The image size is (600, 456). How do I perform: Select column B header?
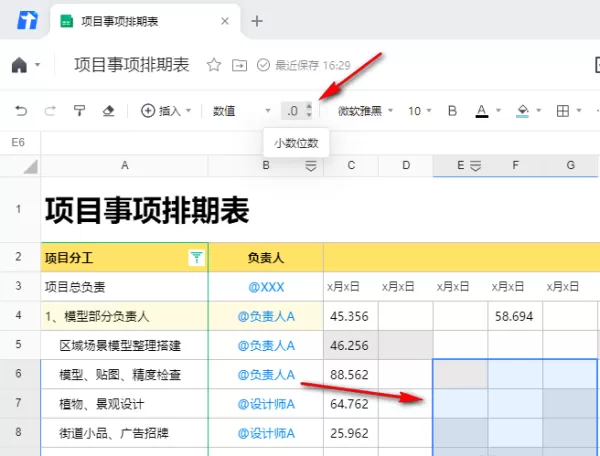[266, 165]
